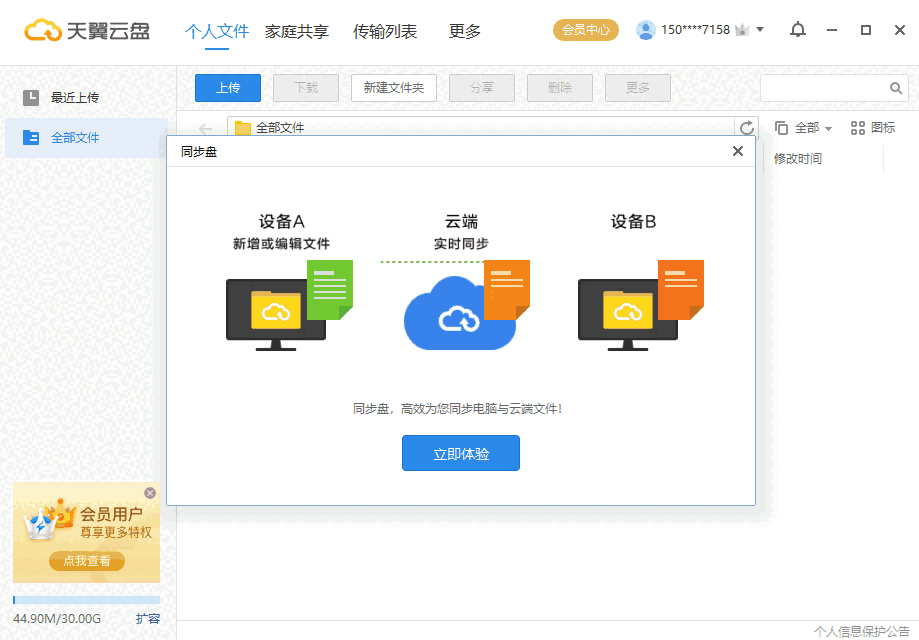The image size is (919, 640).
Task: Click the search magnifier icon
Action: pos(895,88)
